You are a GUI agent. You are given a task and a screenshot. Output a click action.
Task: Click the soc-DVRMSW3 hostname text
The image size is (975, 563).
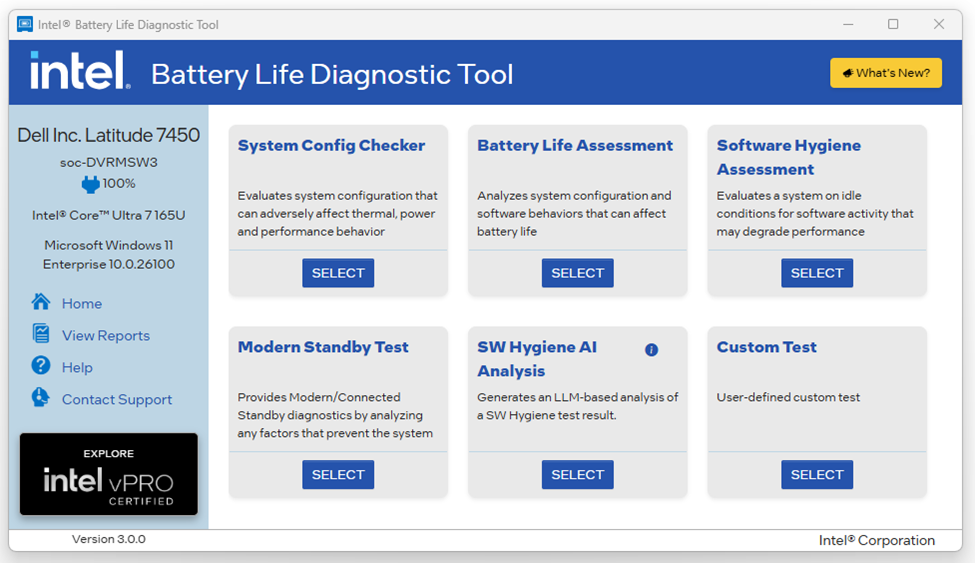pyautogui.click(x=109, y=162)
